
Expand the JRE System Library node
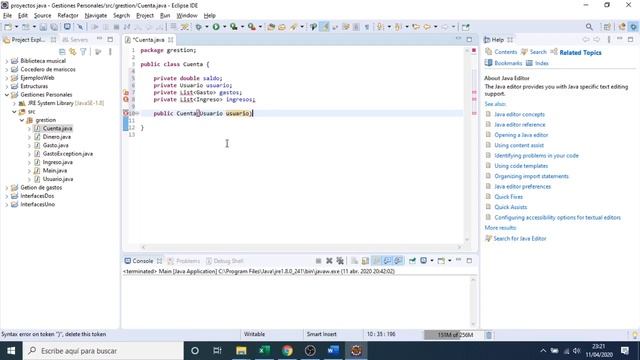coord(14,103)
